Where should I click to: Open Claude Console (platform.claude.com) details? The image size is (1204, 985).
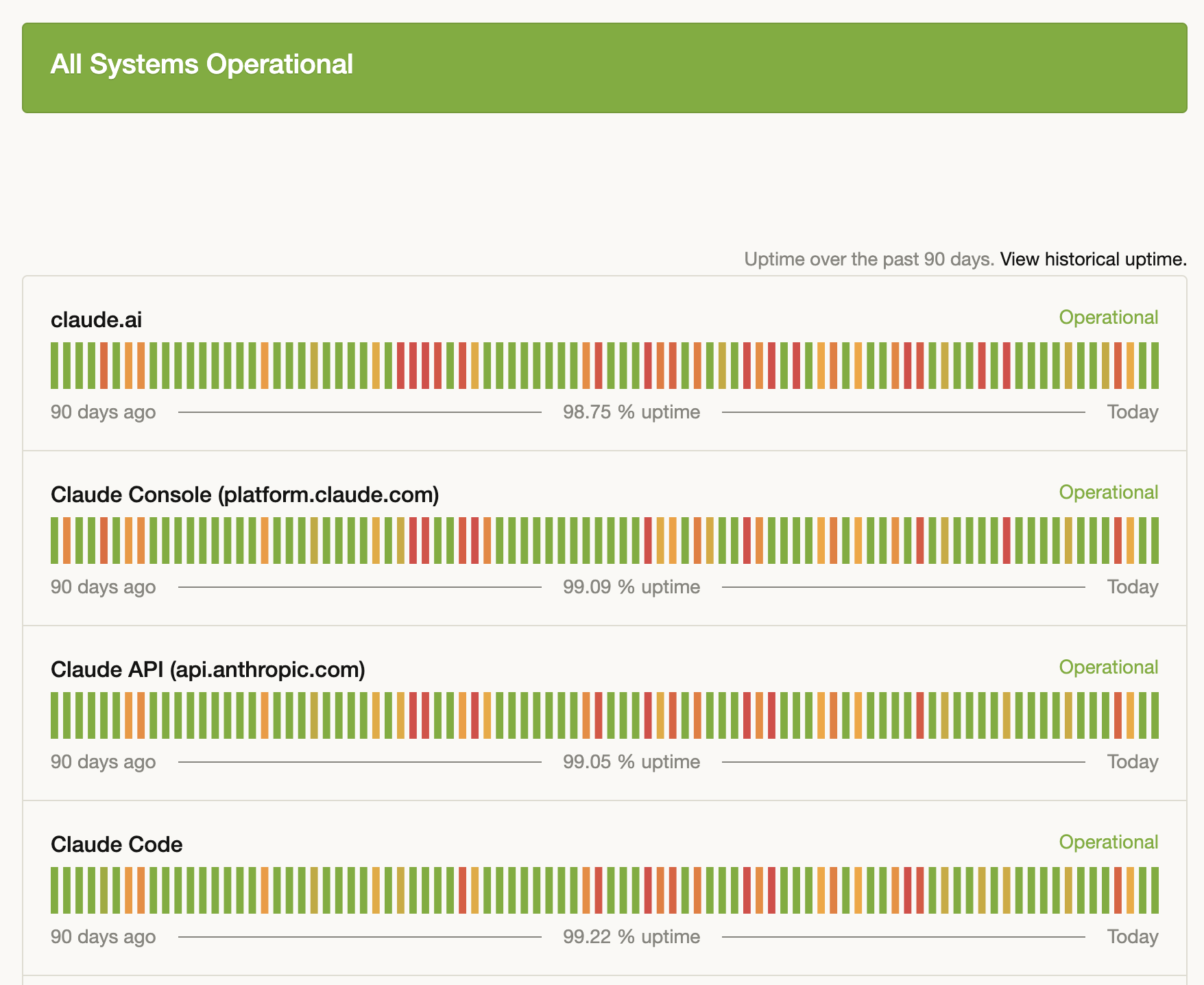(x=245, y=494)
